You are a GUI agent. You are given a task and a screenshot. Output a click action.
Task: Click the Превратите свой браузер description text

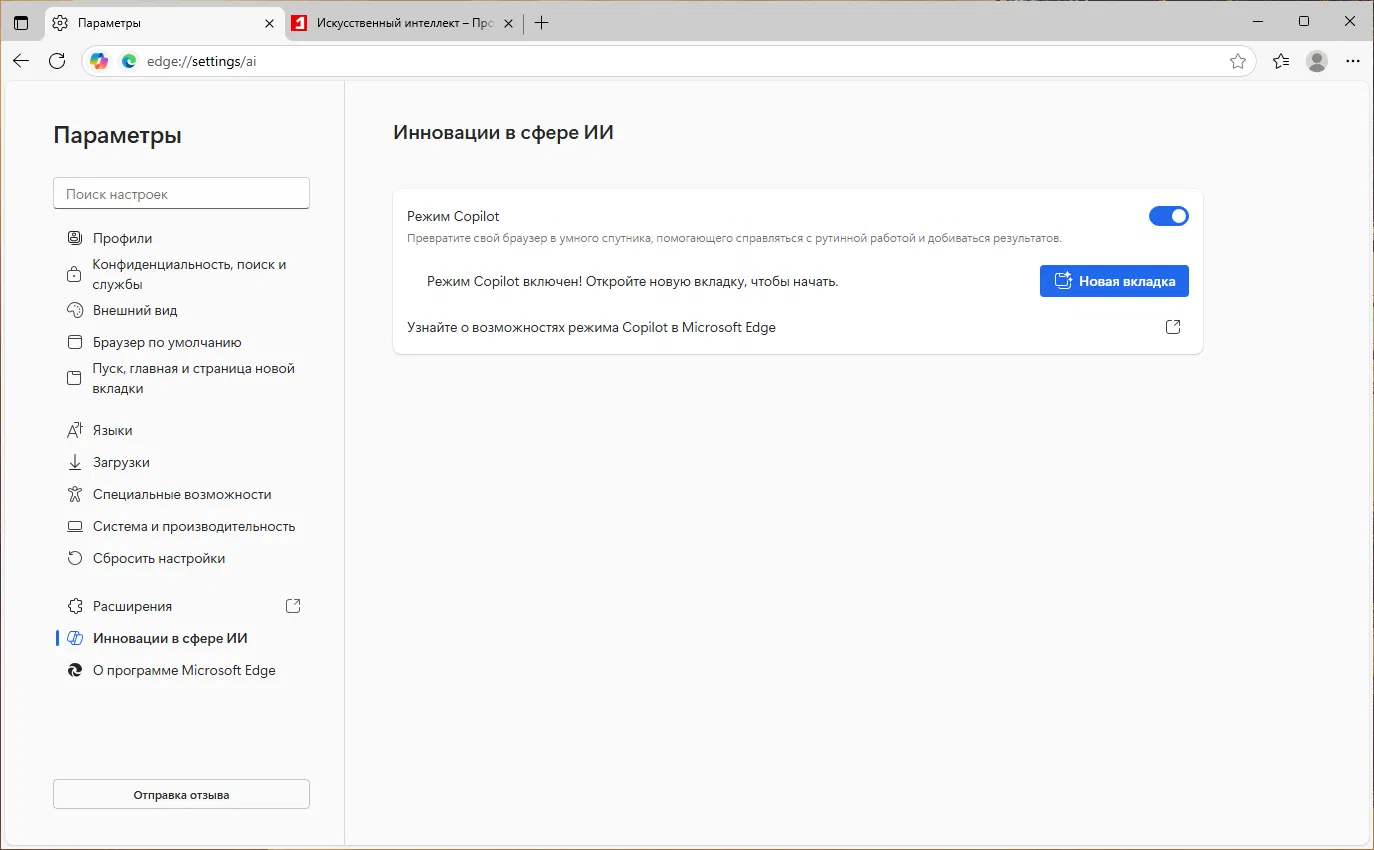734,239
